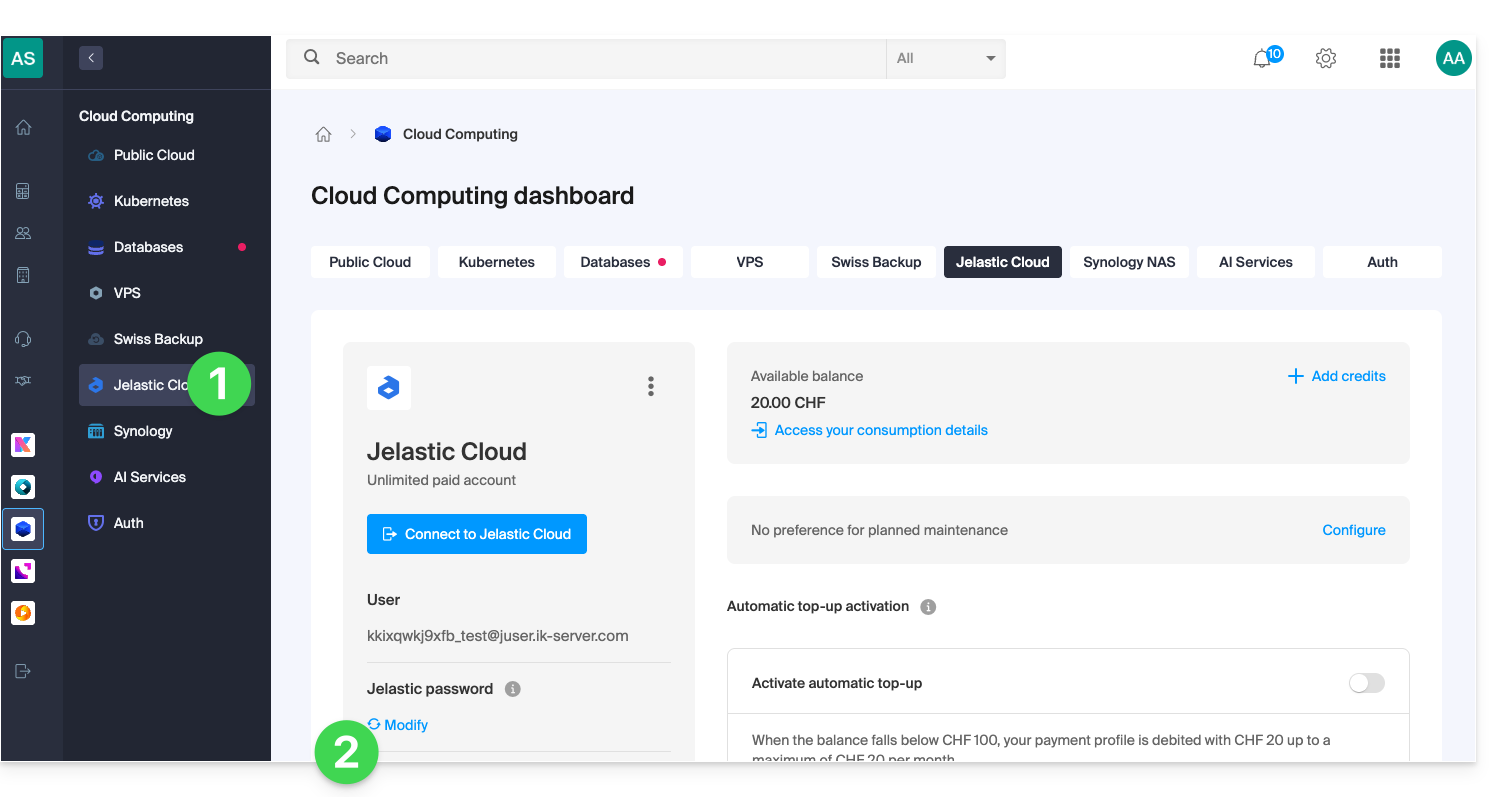This screenshot has width=1511, height=797.
Task: Open the users icon in left rail
Action: [x=23, y=233]
